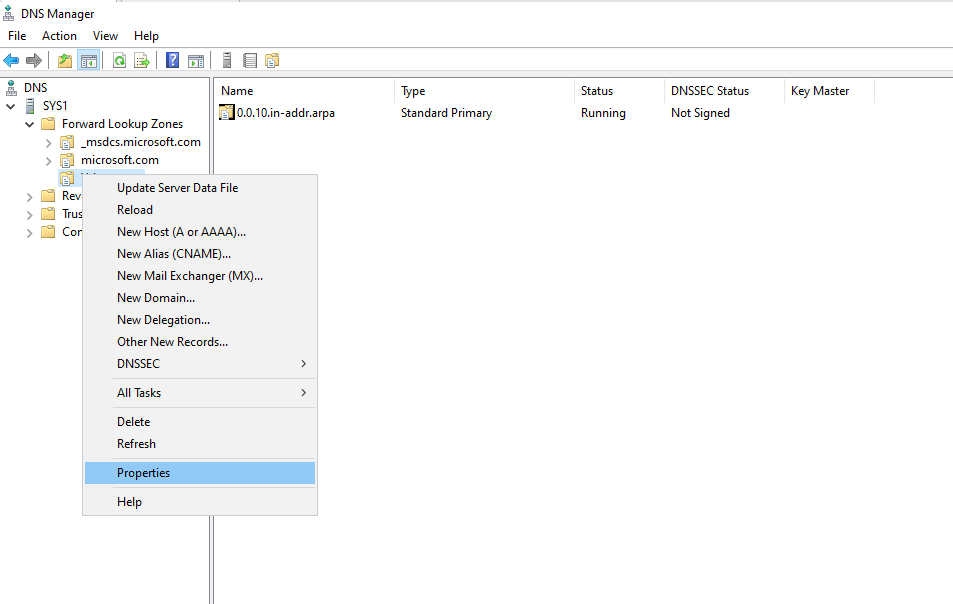Open the Action menu

click(x=59, y=36)
